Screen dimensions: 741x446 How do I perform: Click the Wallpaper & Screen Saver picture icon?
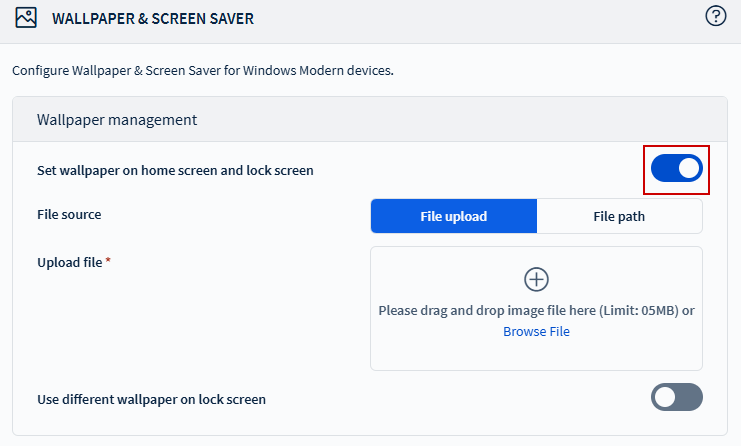[26, 18]
